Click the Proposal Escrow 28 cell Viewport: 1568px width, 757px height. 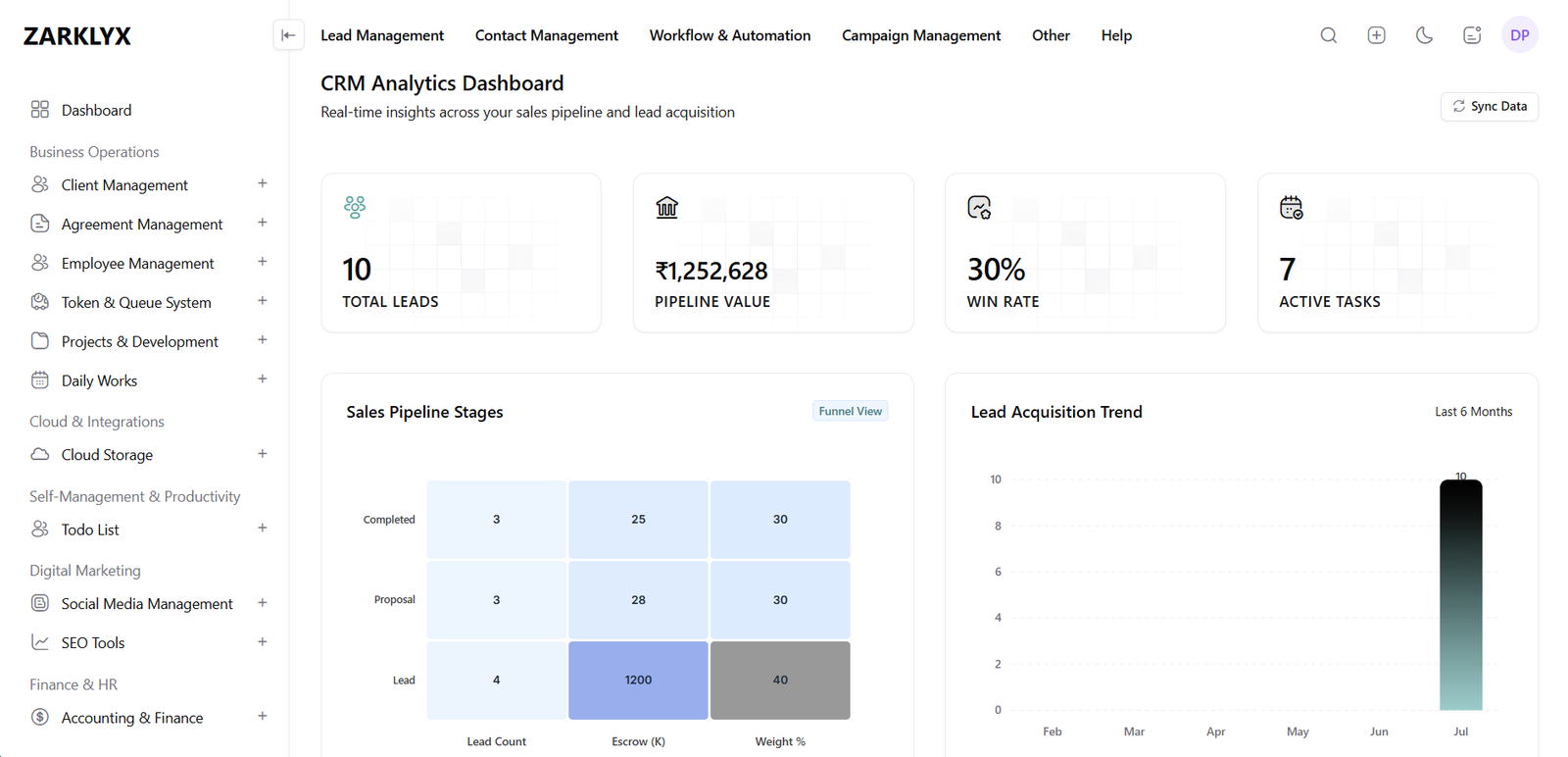(x=638, y=599)
